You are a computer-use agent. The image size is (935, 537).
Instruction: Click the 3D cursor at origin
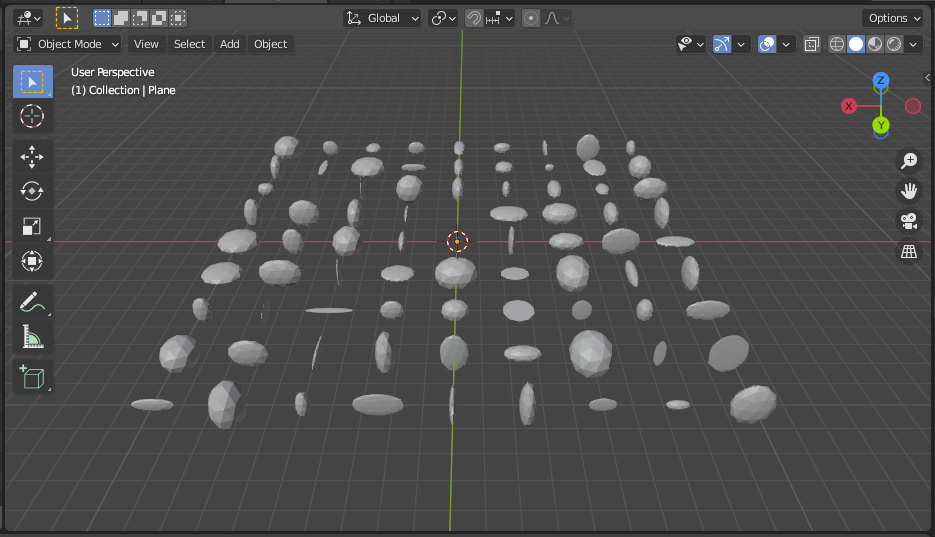(457, 241)
